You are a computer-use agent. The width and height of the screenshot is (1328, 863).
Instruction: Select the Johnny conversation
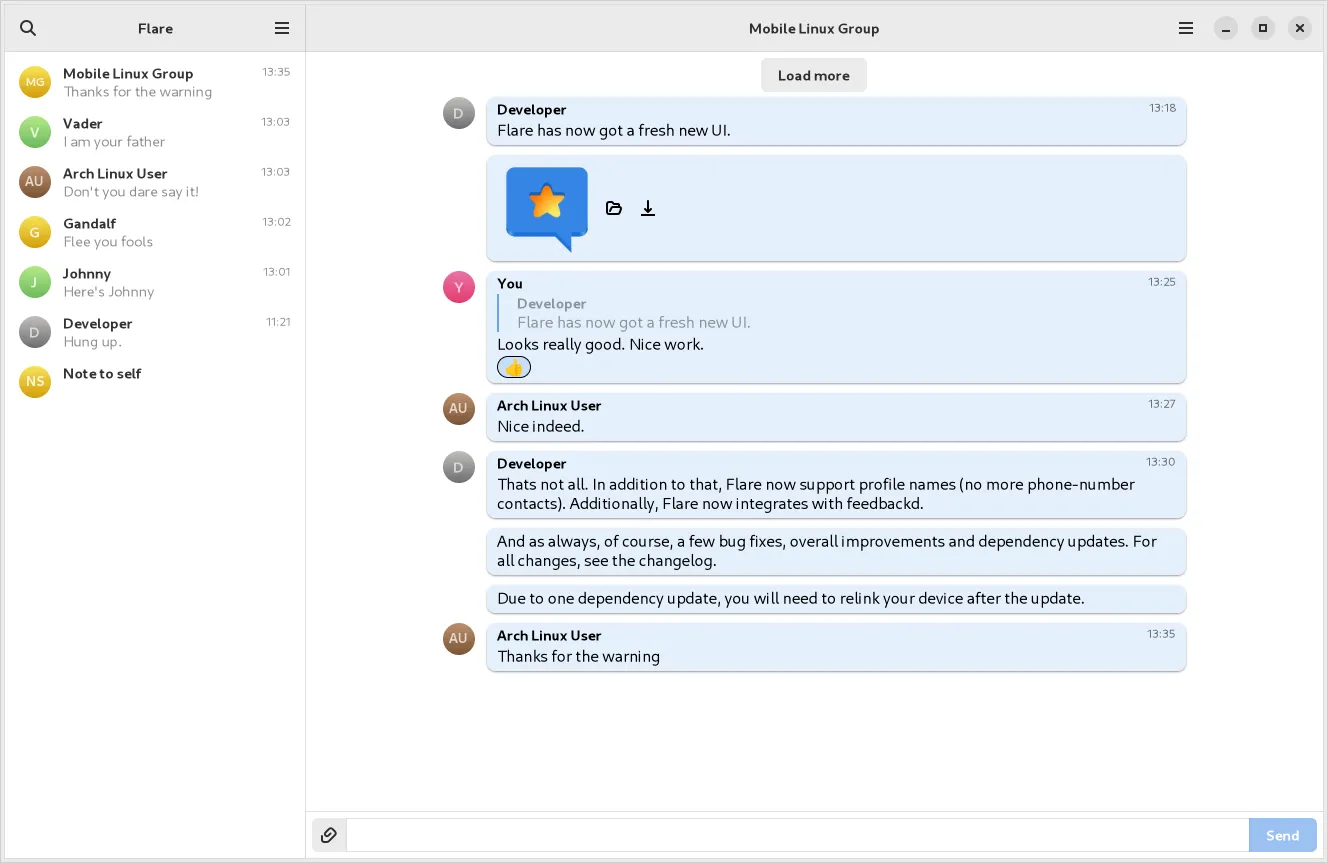[x=155, y=282]
